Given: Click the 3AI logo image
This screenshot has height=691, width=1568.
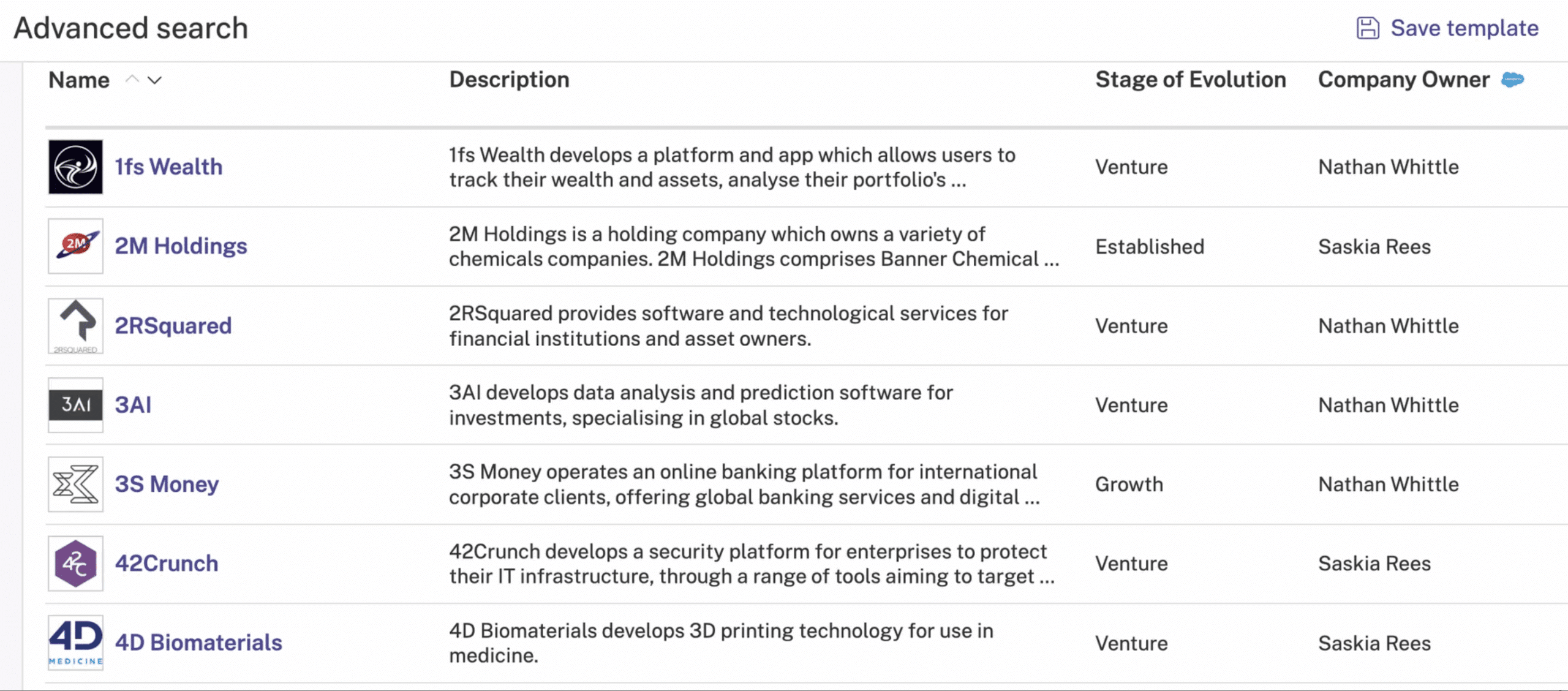Looking at the screenshot, I should point(76,405).
